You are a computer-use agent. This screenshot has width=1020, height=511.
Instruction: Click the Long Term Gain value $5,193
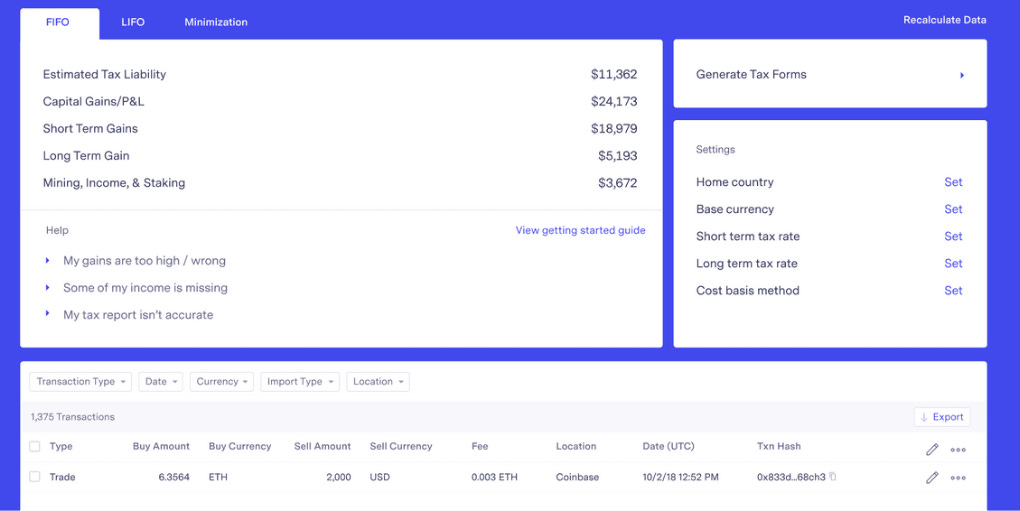[x=618, y=156]
